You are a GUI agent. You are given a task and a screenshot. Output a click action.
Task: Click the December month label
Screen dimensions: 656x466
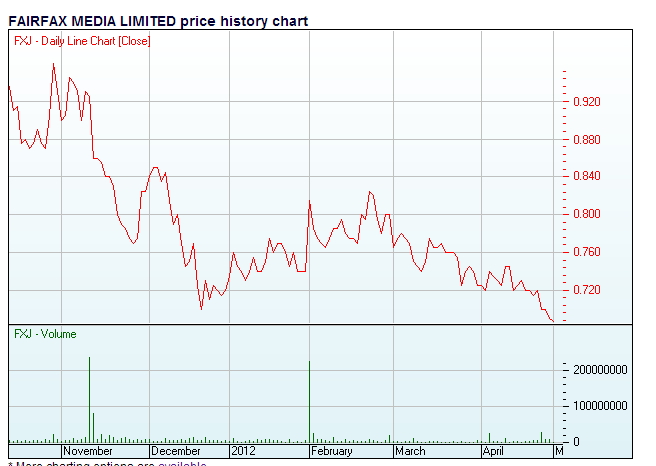tap(176, 451)
